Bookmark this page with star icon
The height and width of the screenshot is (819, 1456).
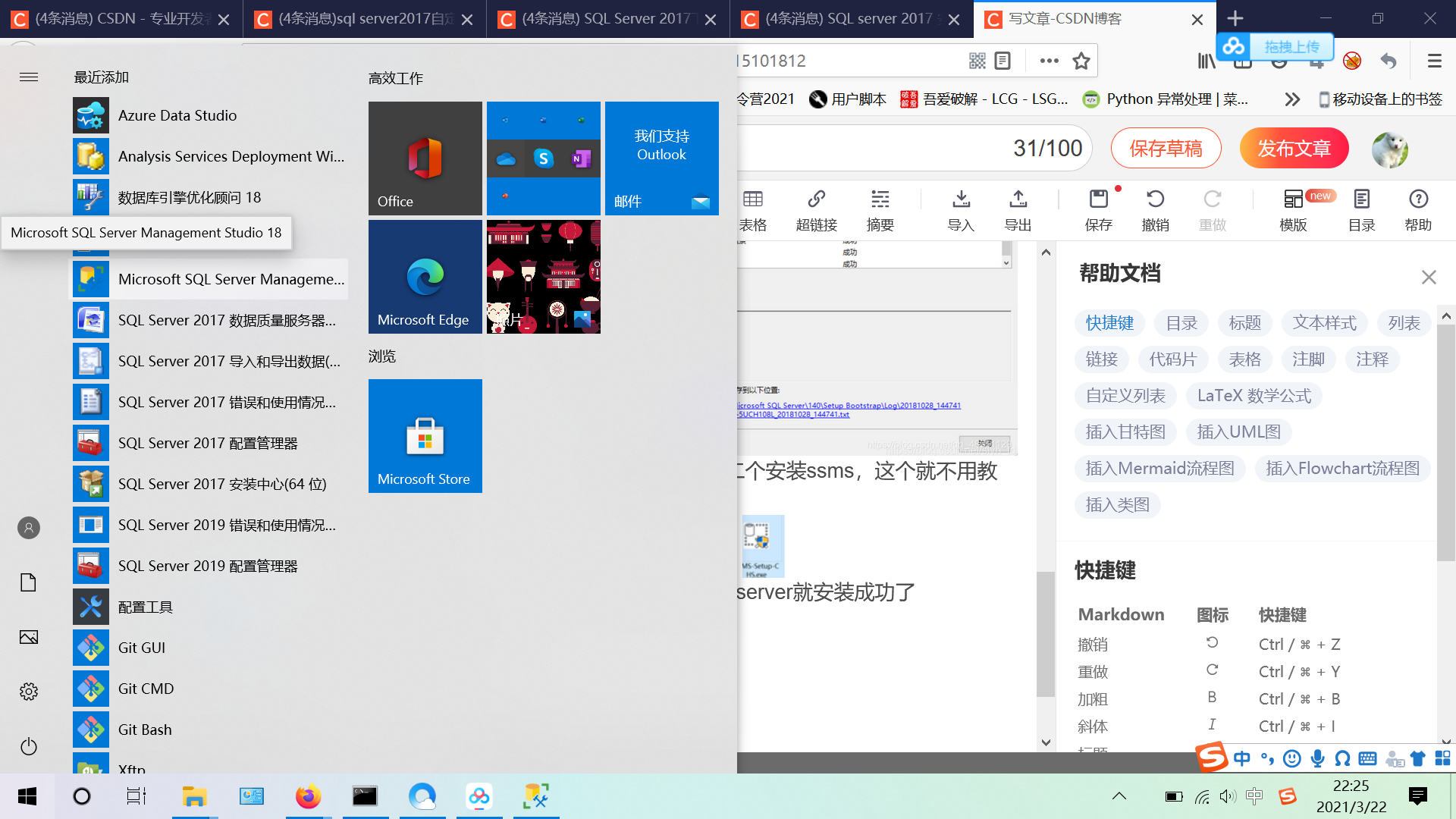tap(1081, 61)
